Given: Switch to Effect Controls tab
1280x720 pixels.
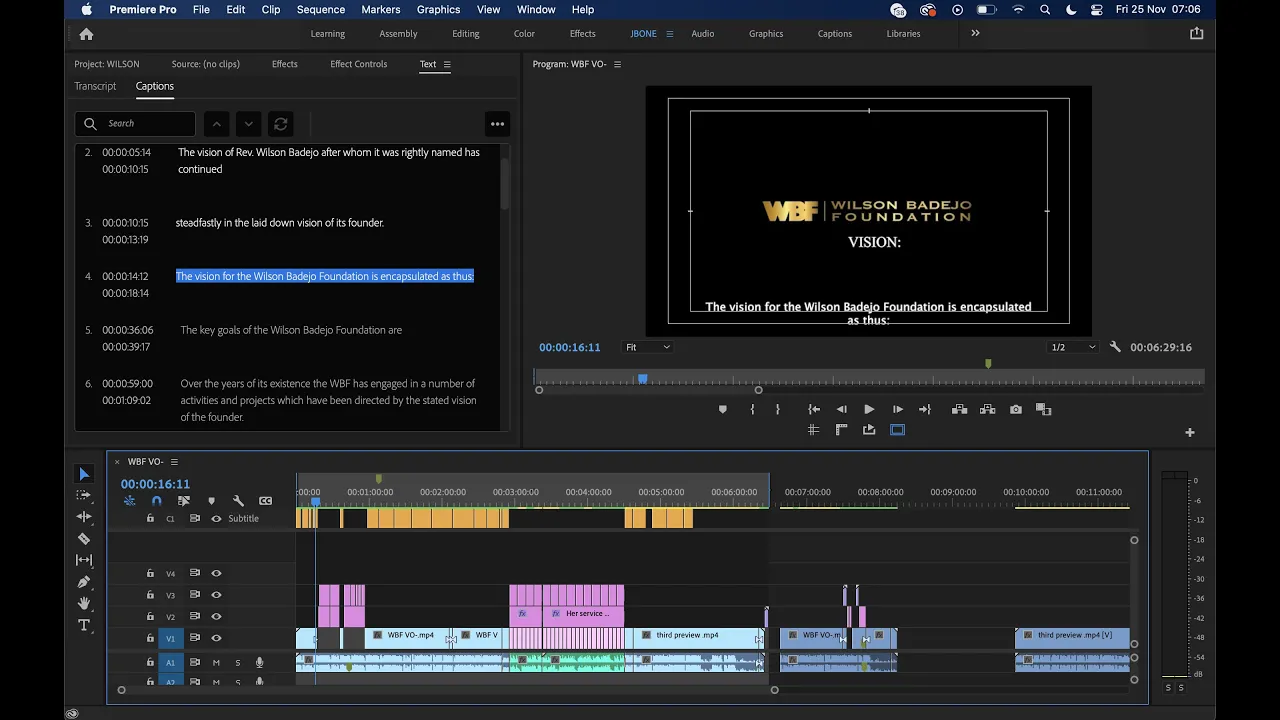Looking at the screenshot, I should point(358,64).
